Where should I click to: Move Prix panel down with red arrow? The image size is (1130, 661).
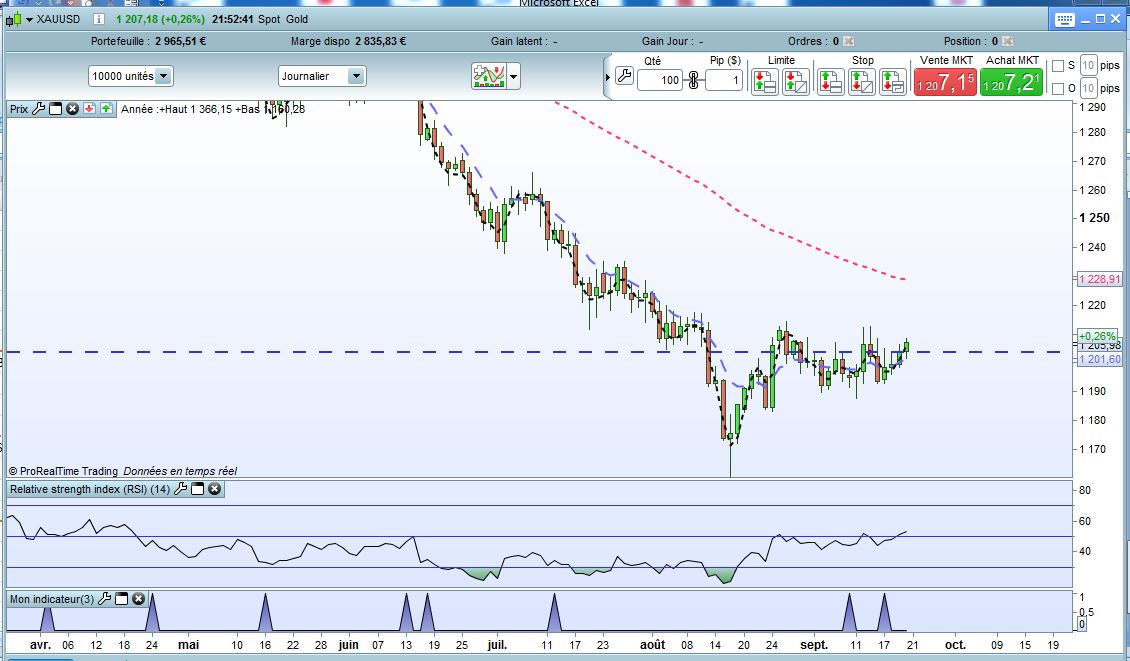89,109
